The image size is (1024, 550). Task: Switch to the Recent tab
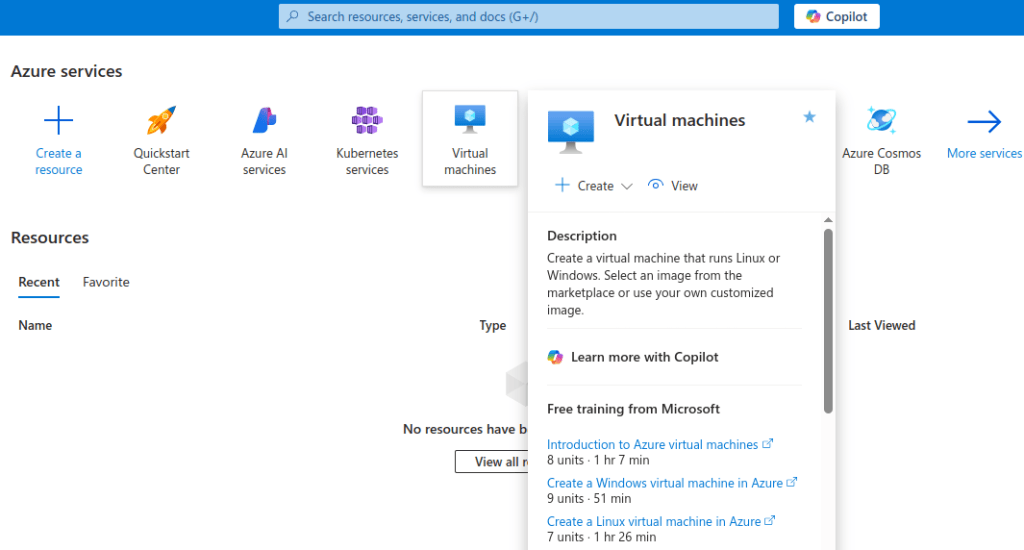[39, 282]
